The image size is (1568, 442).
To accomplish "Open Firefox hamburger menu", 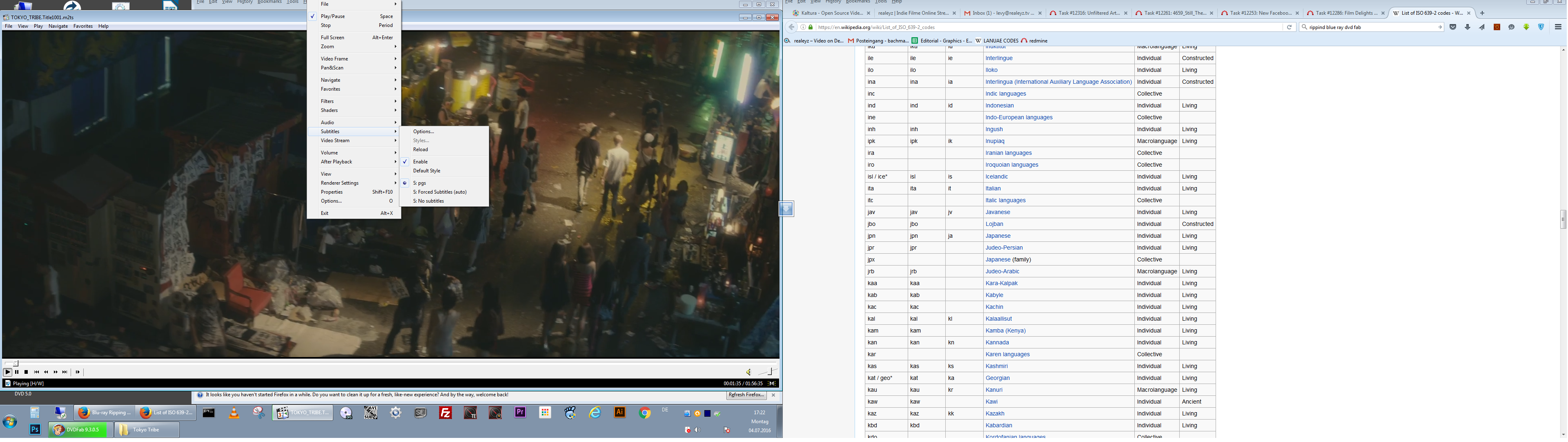I will (1558, 27).
